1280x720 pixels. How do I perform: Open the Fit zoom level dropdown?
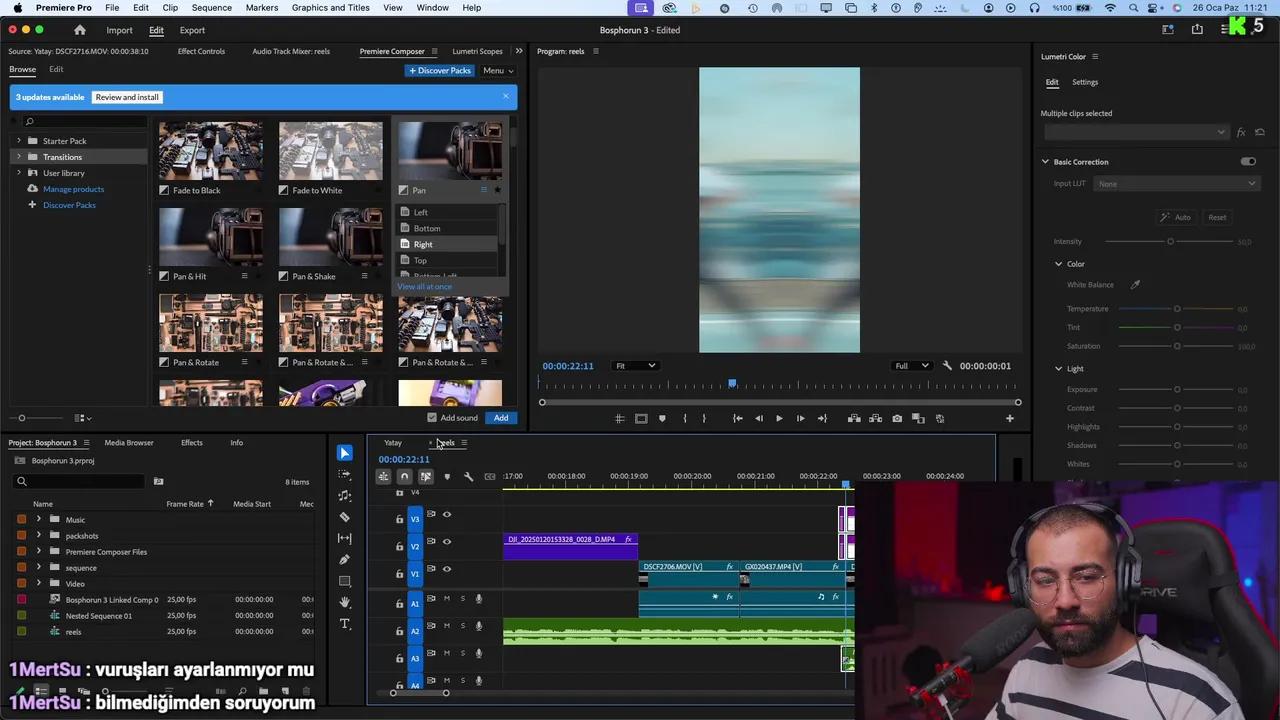coord(635,366)
